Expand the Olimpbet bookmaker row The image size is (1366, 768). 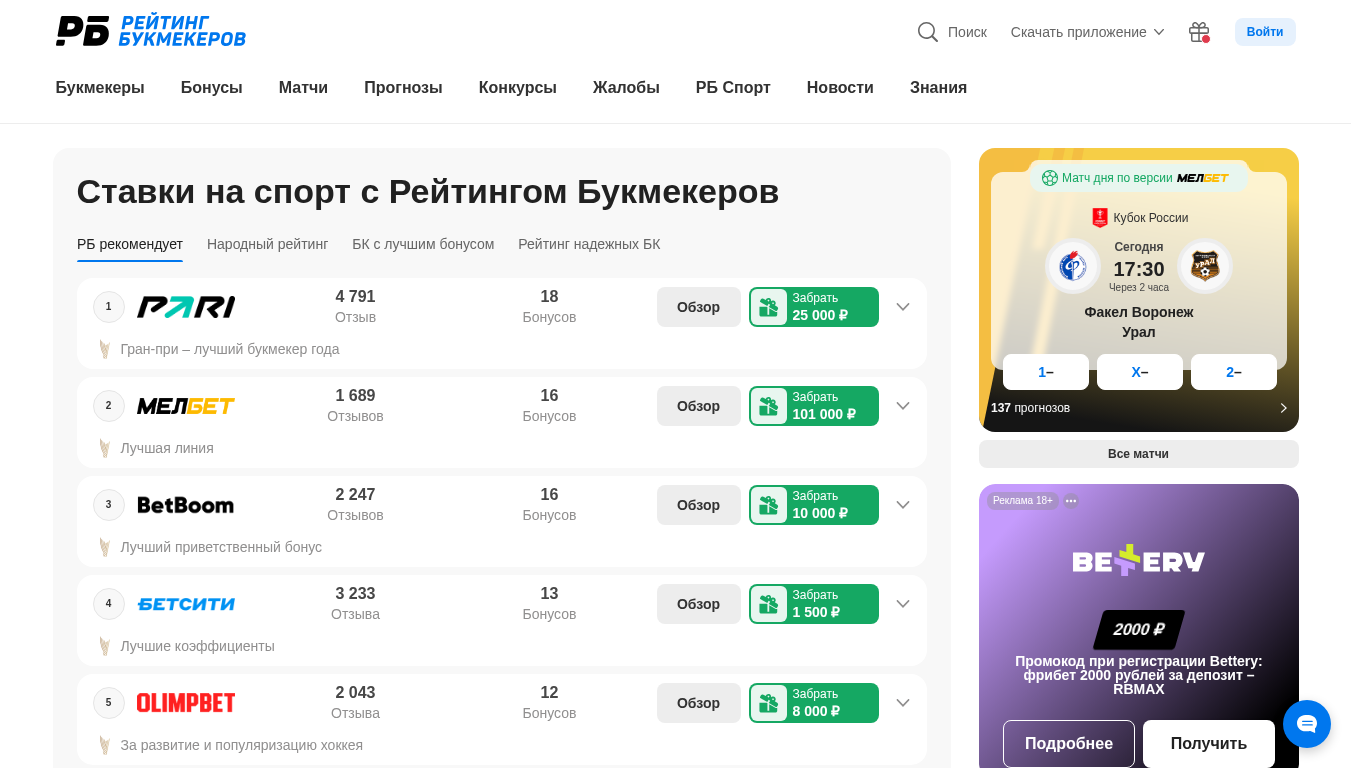[x=903, y=703]
